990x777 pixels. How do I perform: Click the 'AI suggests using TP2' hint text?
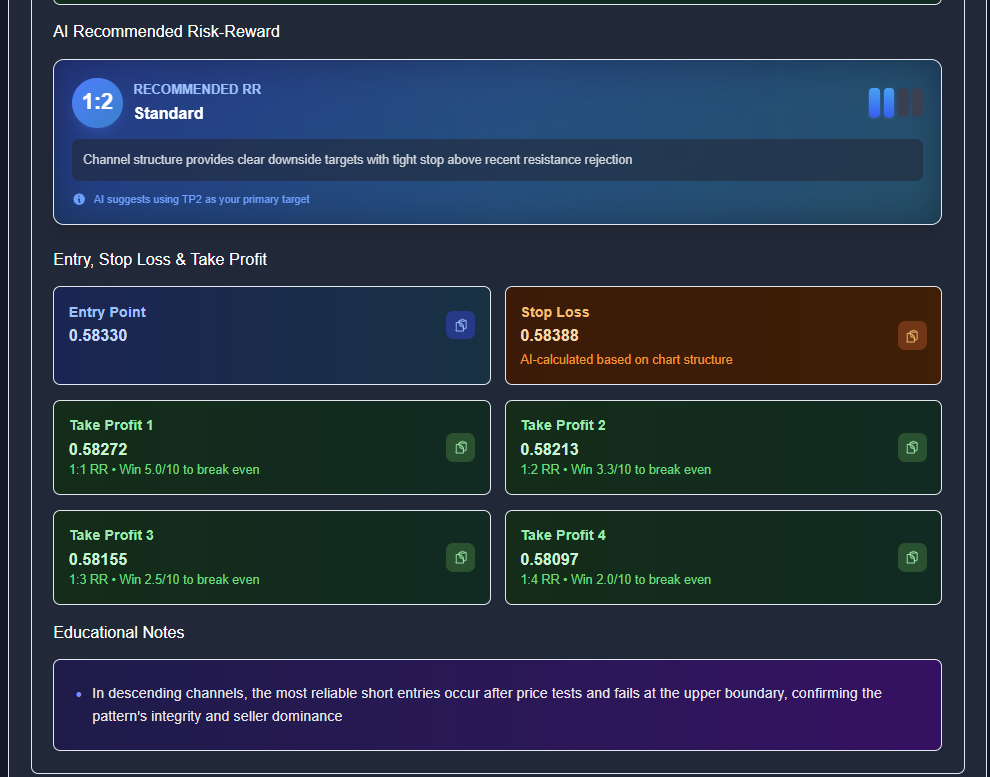click(x=201, y=199)
